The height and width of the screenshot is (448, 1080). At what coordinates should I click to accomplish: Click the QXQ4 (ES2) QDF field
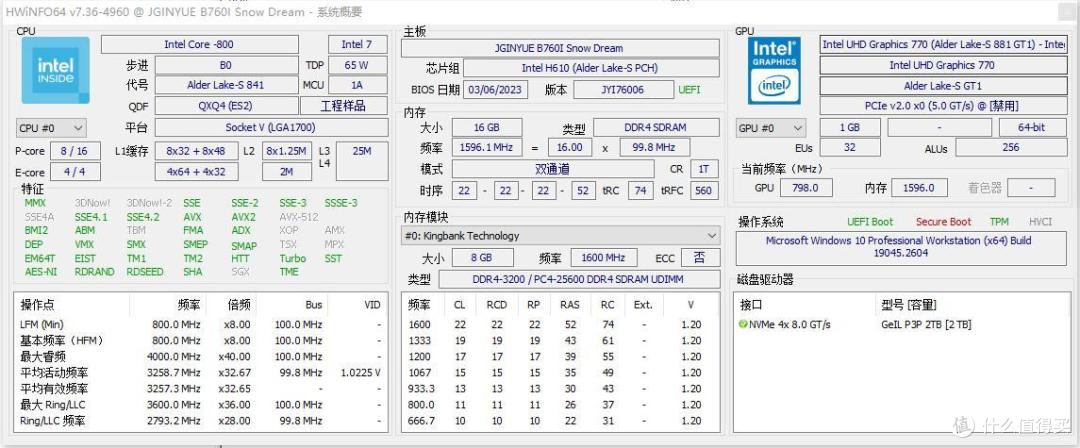226,106
